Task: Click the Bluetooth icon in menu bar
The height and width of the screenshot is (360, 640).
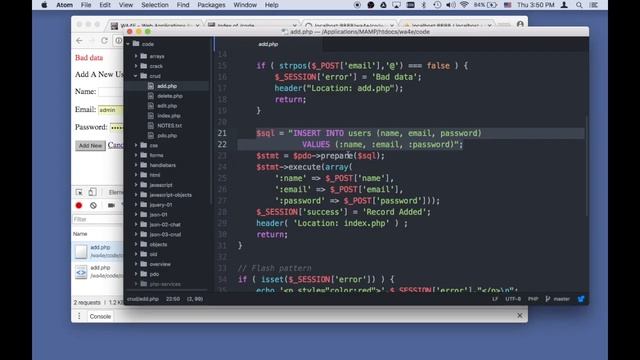Action: (424, 5)
